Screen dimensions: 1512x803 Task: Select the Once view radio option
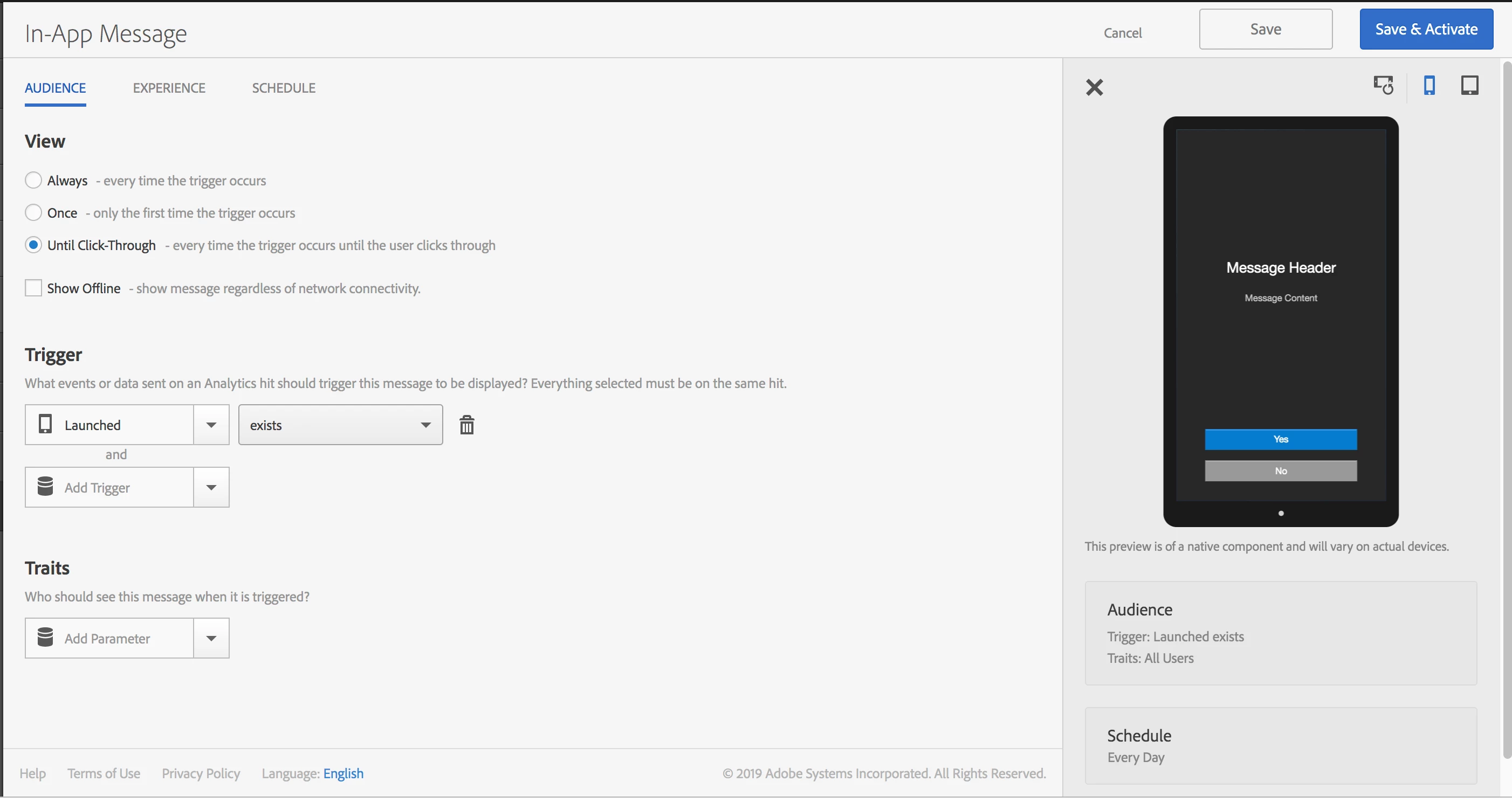(33, 213)
